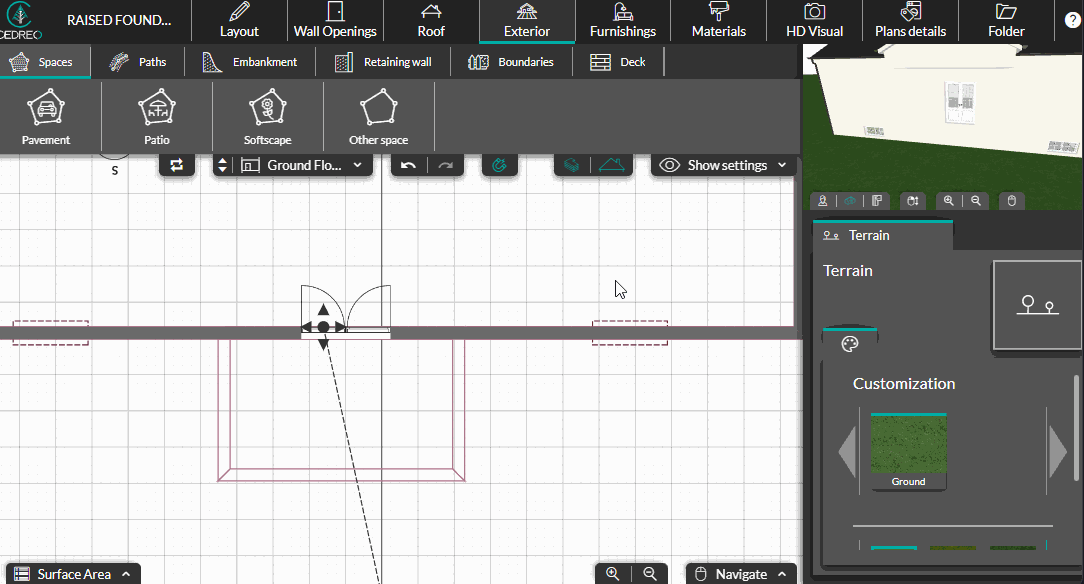
Task: Undo the last action
Action: 407,165
